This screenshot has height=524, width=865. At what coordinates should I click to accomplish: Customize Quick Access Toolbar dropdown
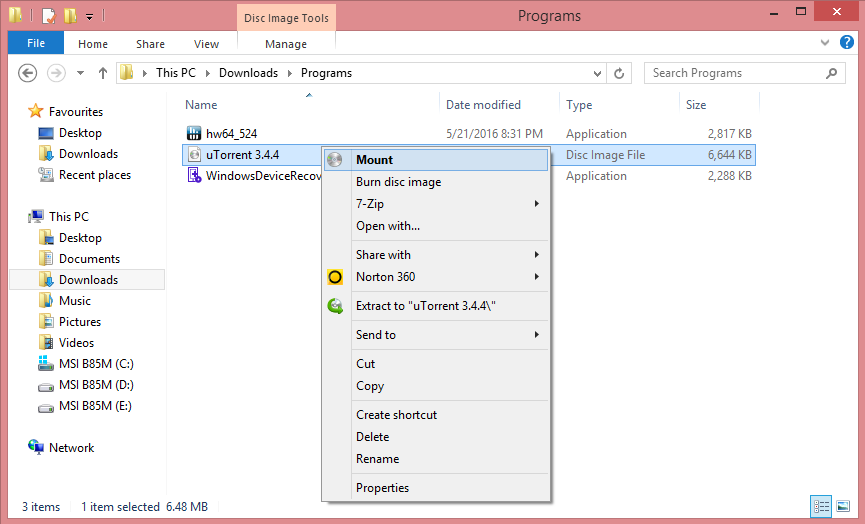(89, 17)
